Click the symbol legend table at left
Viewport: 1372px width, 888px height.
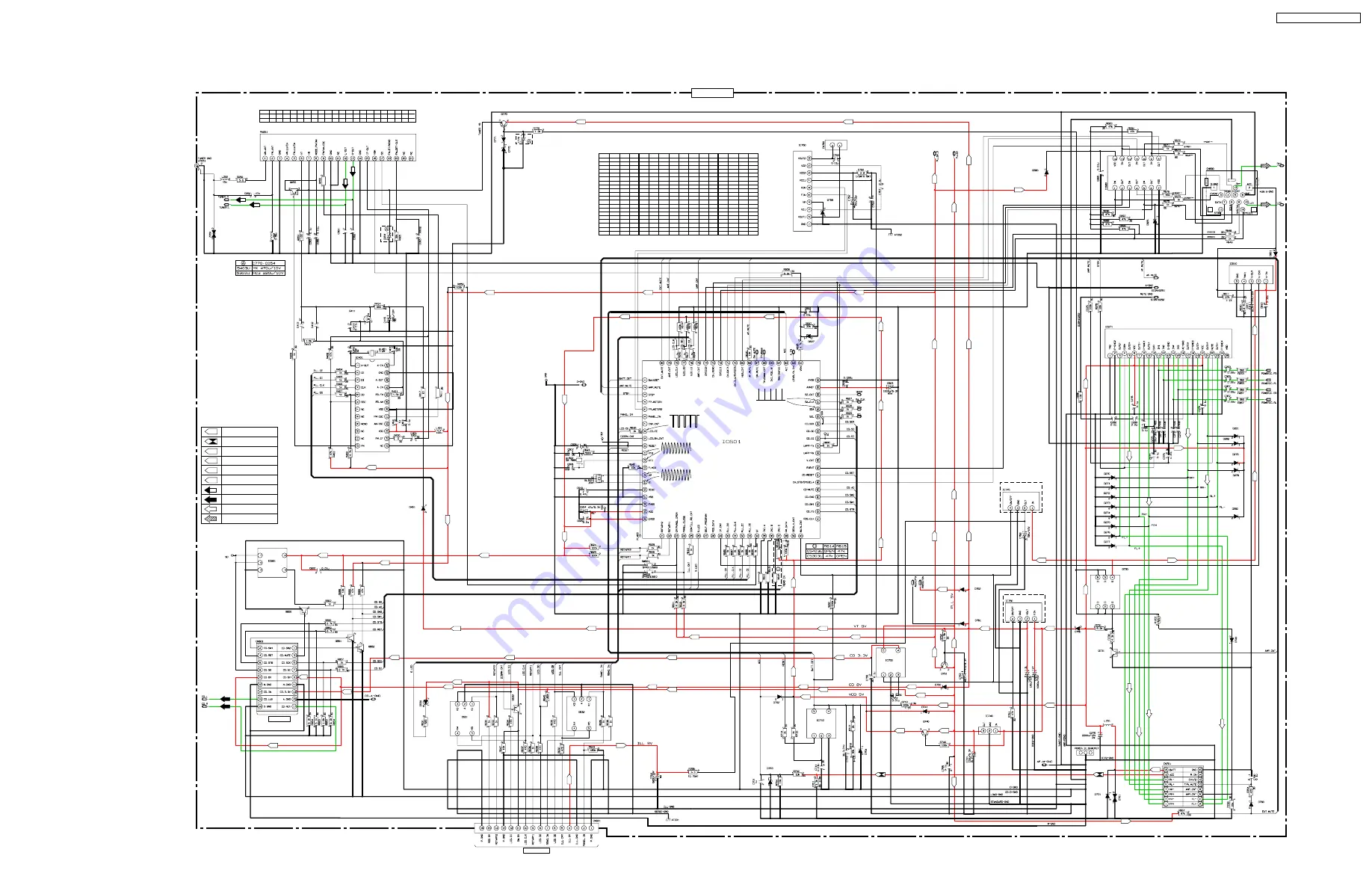point(239,475)
